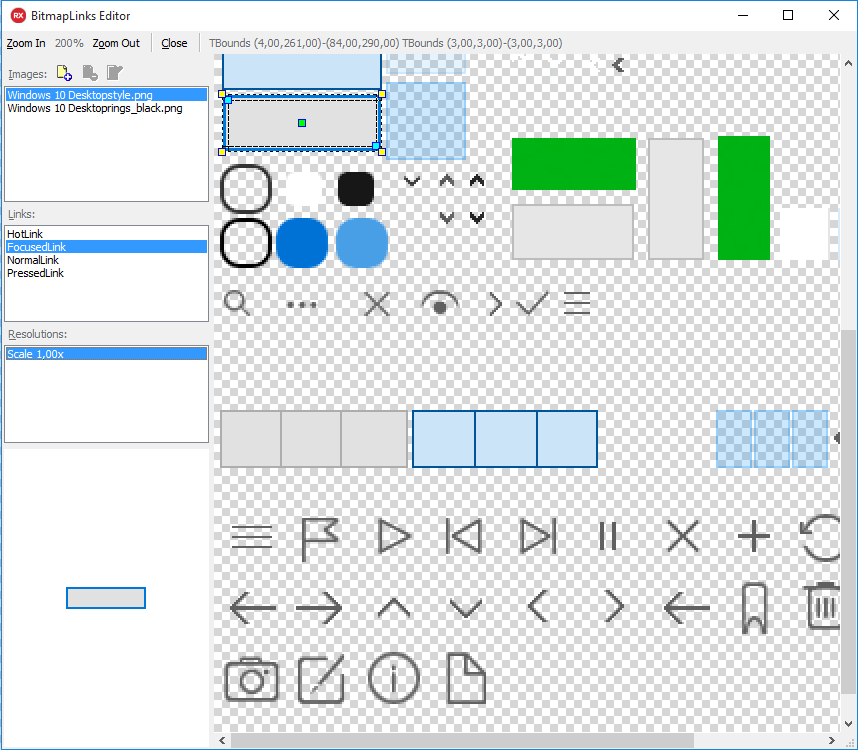The width and height of the screenshot is (858, 750).
Task: Click the flag icon on the bitmap canvas
Action: tap(320, 538)
